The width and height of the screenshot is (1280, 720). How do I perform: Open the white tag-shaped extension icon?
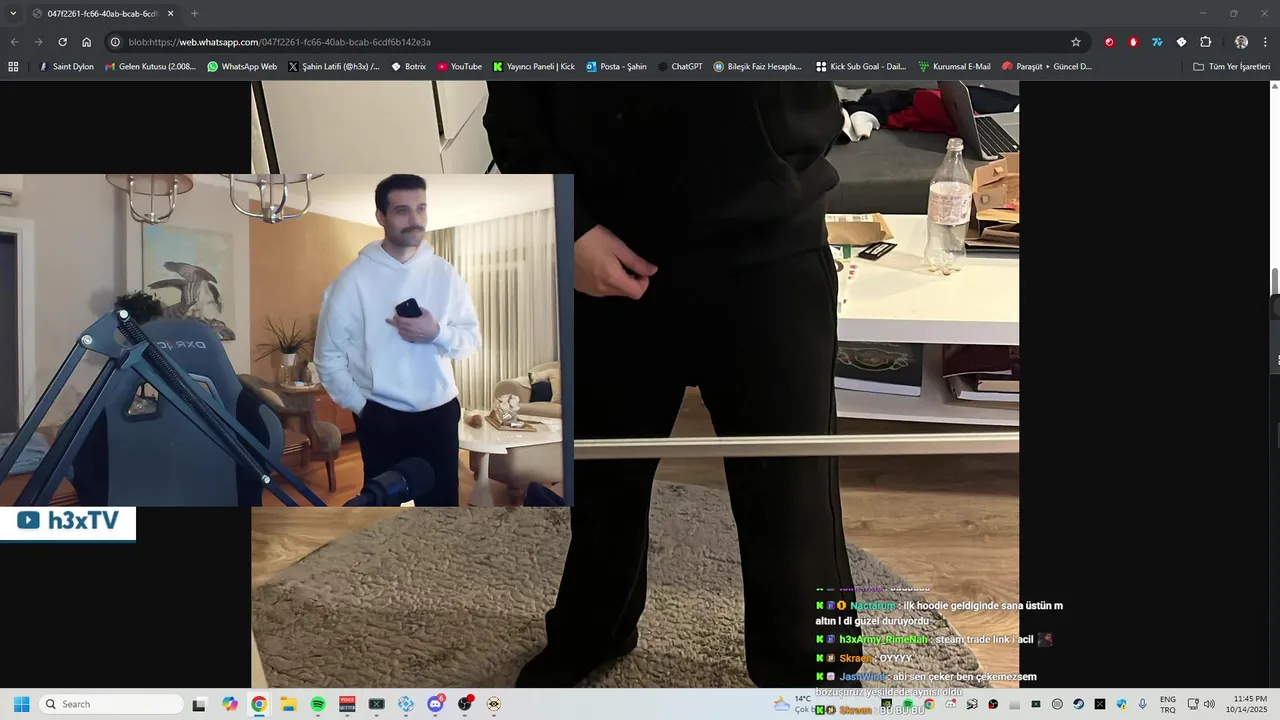point(1181,42)
